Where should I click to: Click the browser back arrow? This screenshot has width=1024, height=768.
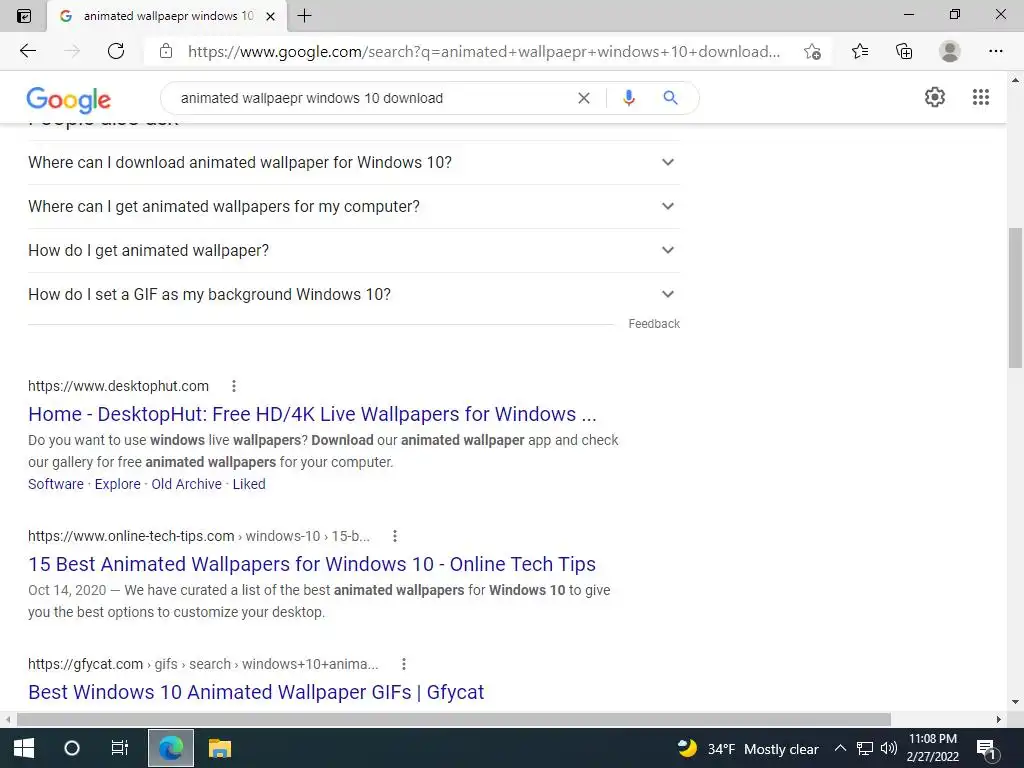coord(27,51)
